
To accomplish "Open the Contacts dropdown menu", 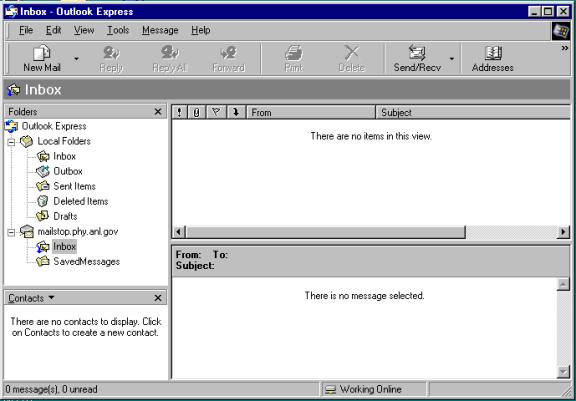I will [x=31, y=298].
